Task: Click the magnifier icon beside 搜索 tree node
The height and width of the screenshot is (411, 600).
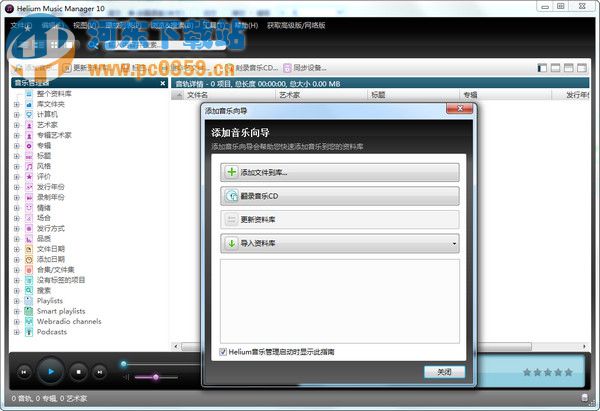Action: 29,290
